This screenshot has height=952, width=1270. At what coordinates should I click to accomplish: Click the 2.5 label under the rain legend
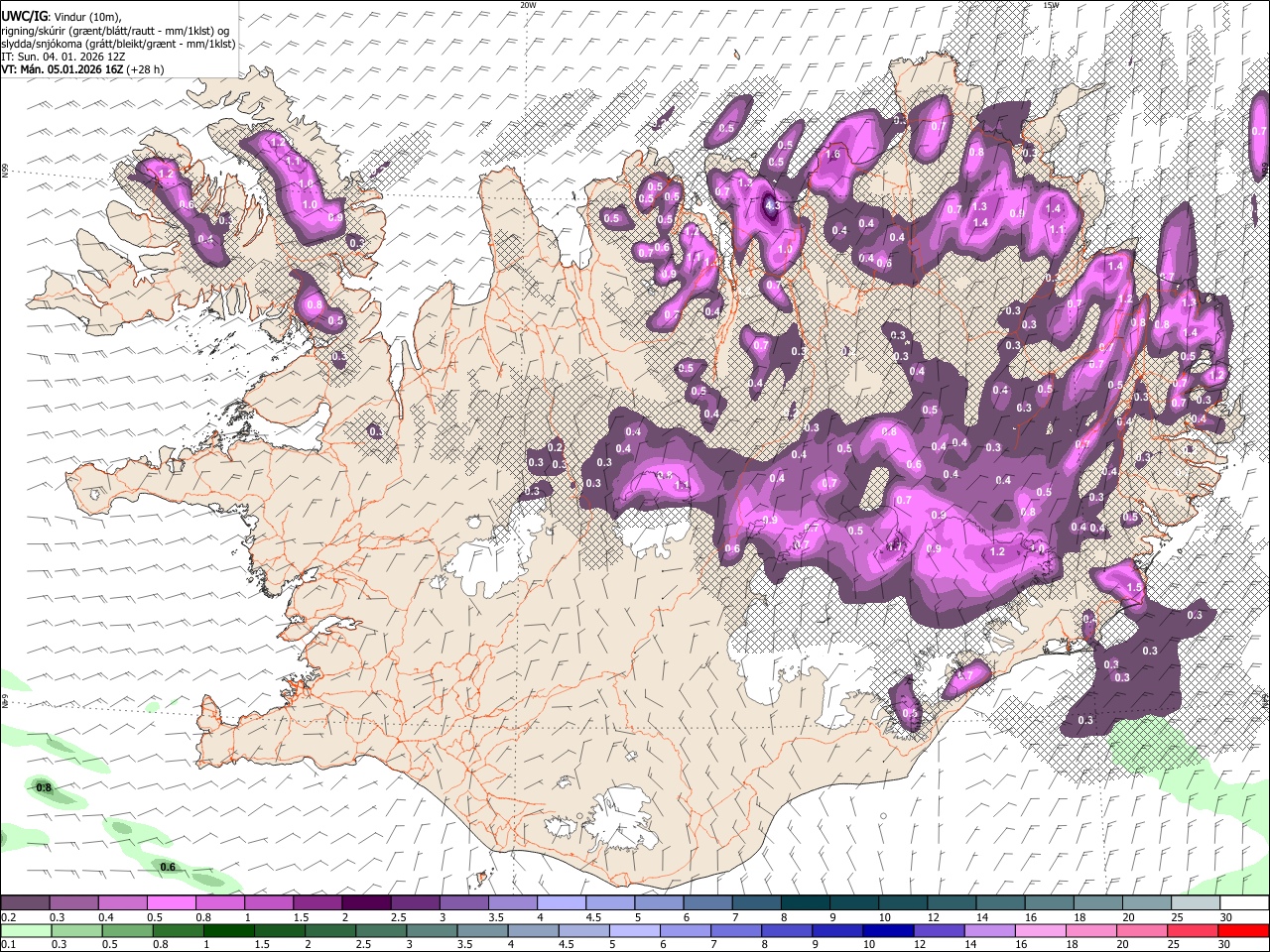pos(364,944)
